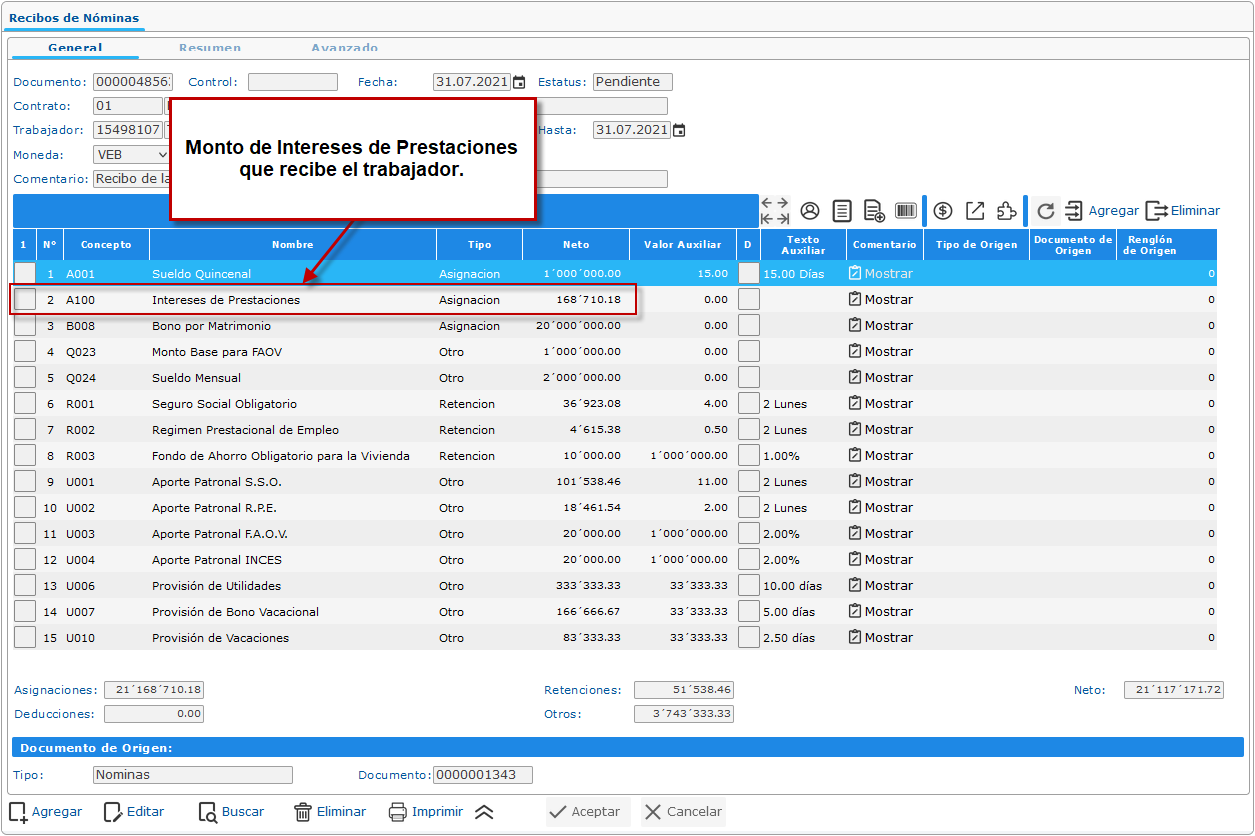This screenshot has height=836, width=1255.
Task: Open the calendar picker beside Fecha
Action: 519,83
